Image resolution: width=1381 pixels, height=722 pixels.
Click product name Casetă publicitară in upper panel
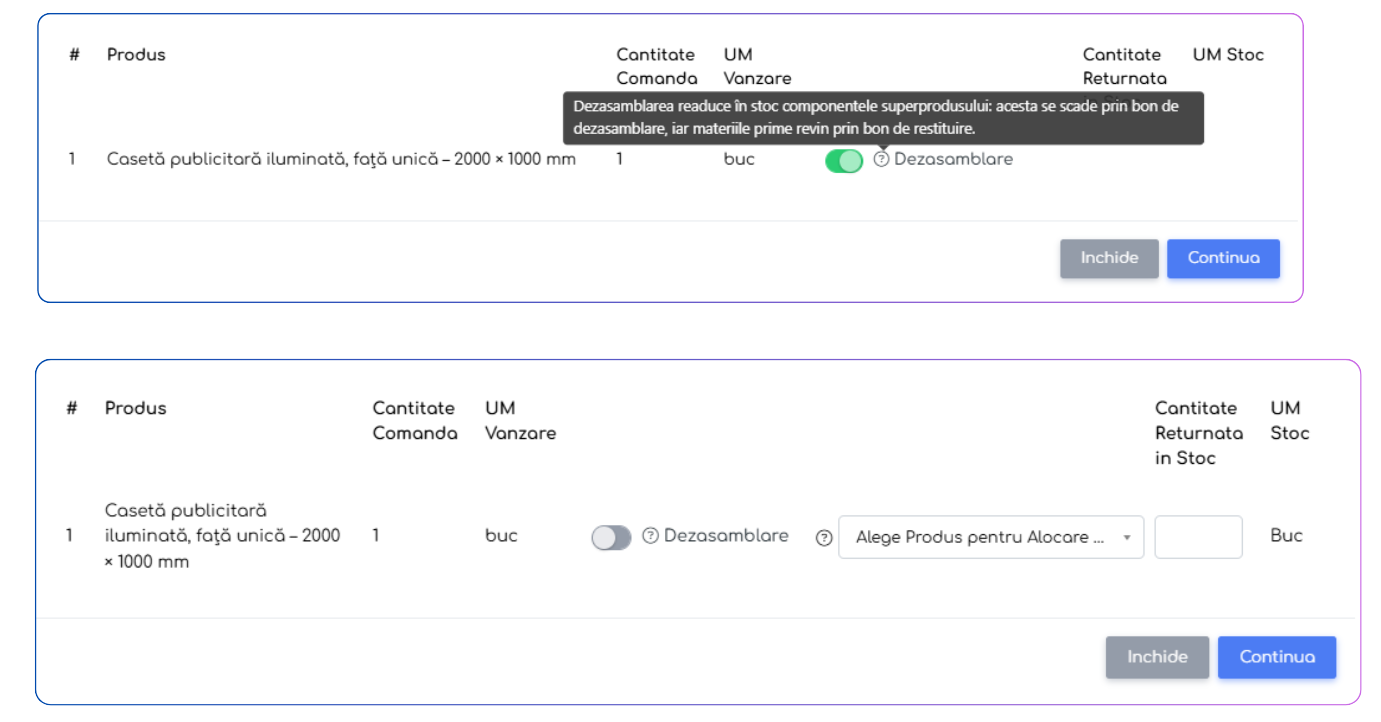click(341, 159)
